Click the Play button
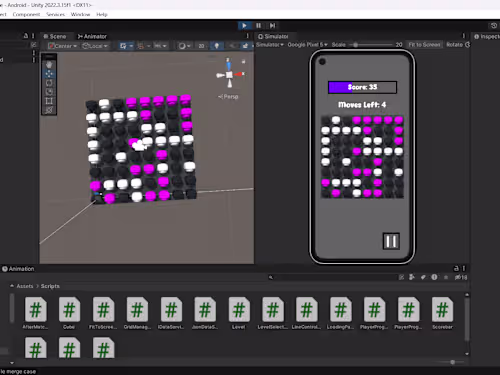The width and height of the screenshot is (500, 375). click(x=244, y=25)
